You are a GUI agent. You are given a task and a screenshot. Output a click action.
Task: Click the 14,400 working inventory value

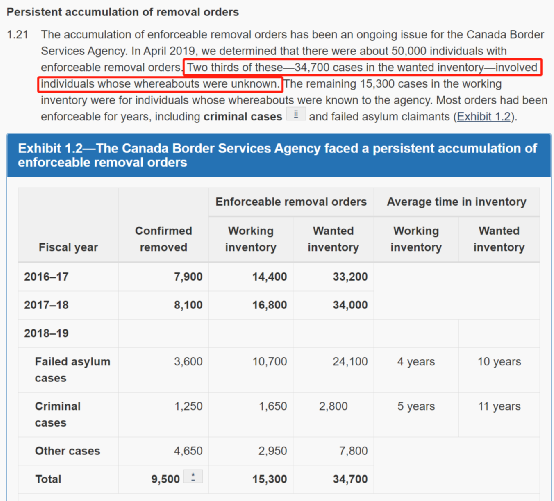coord(269,277)
